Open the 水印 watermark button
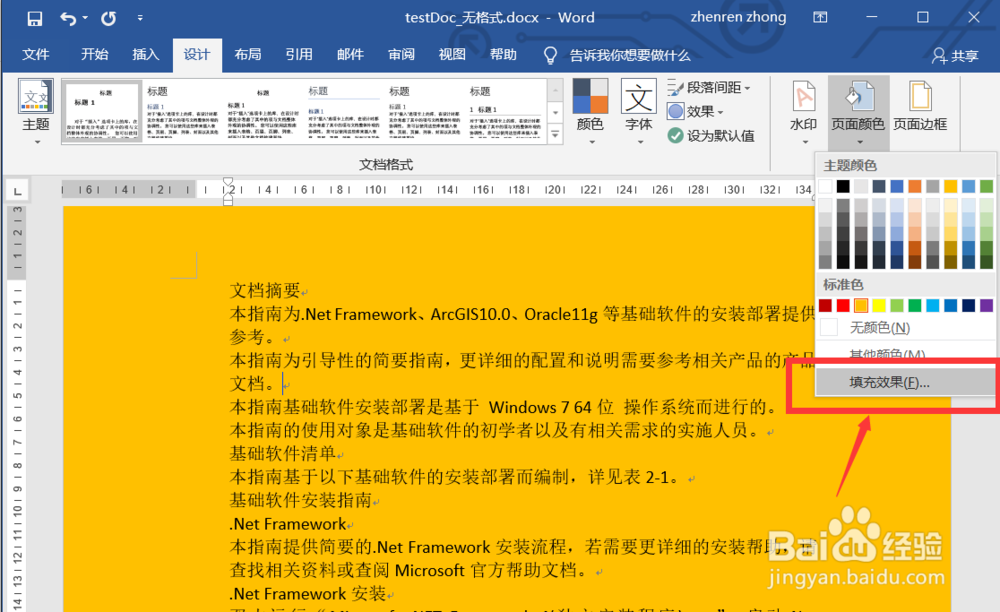Screen dimensions: 1000x612 tap(804, 112)
